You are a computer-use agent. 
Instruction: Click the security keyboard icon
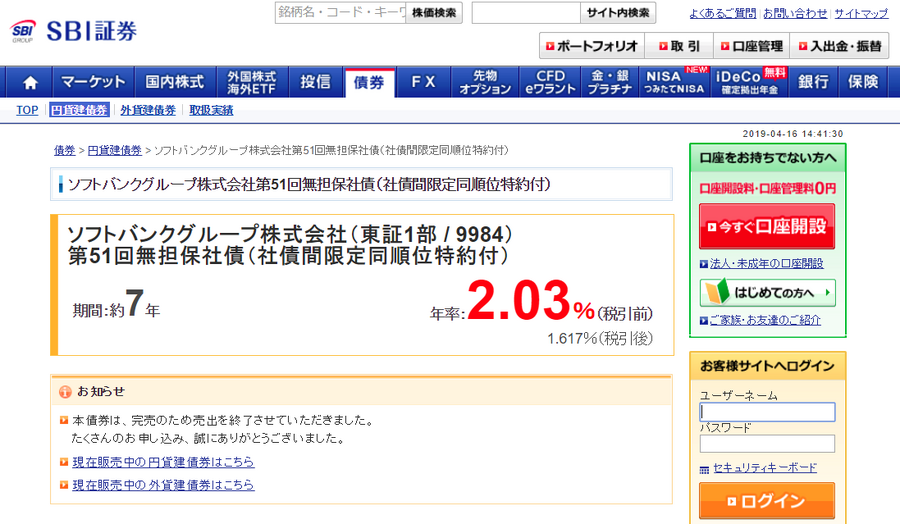pos(704,469)
